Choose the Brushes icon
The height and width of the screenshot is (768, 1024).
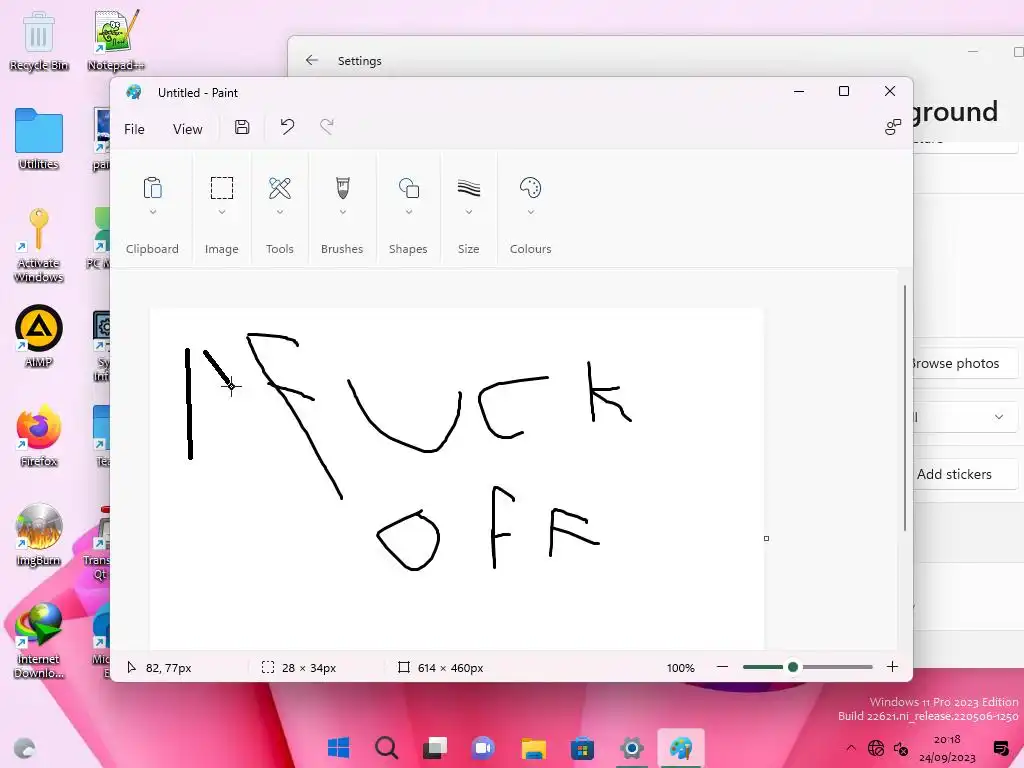click(342, 188)
